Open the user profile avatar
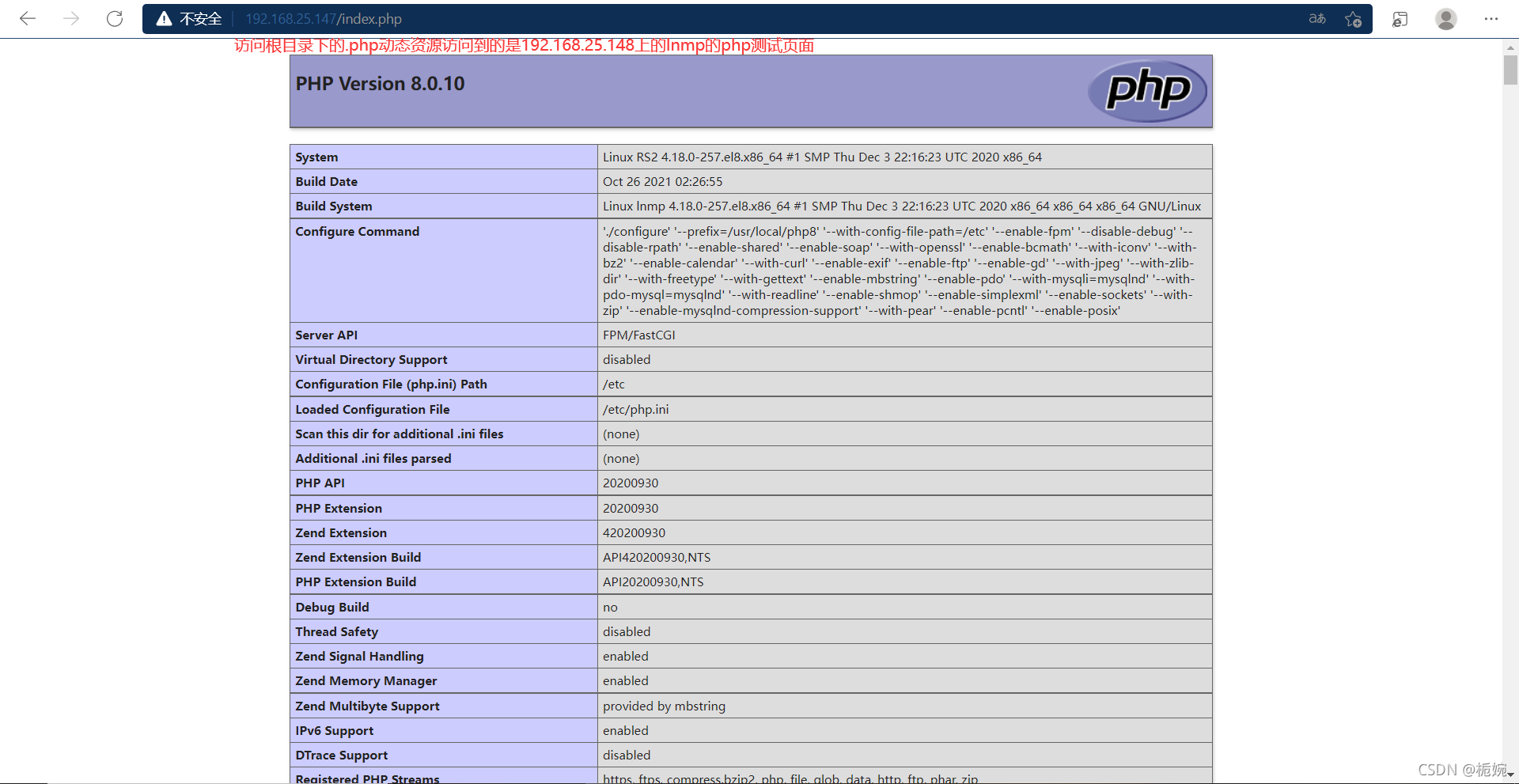This screenshot has height=784, width=1519. [x=1446, y=19]
